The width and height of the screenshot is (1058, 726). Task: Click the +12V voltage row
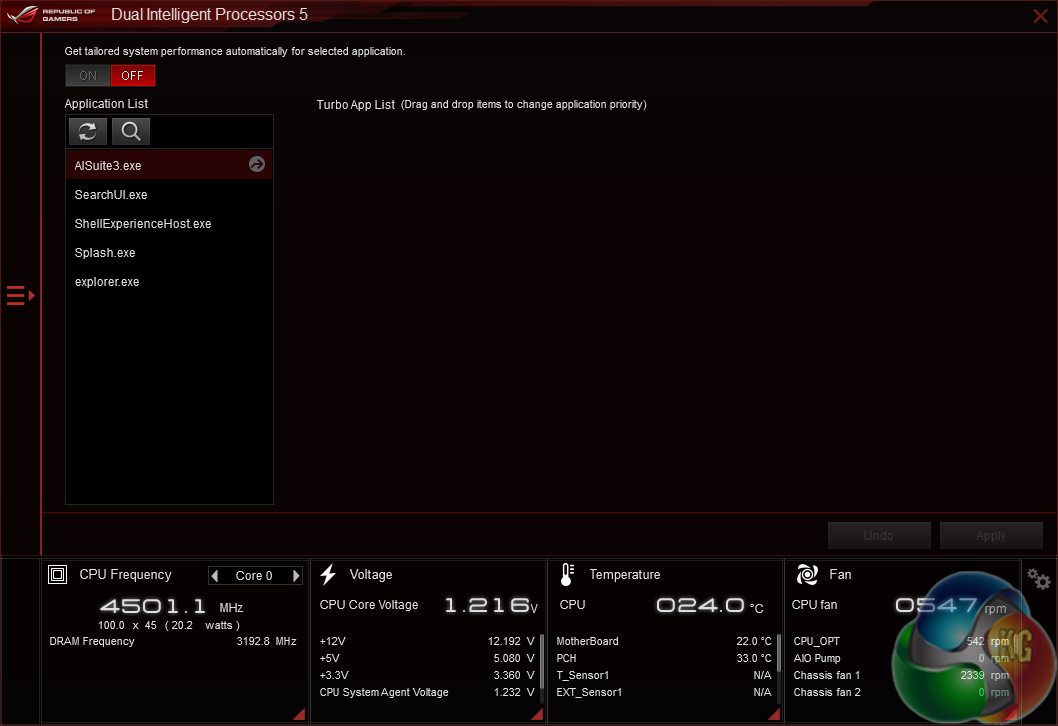[426, 641]
